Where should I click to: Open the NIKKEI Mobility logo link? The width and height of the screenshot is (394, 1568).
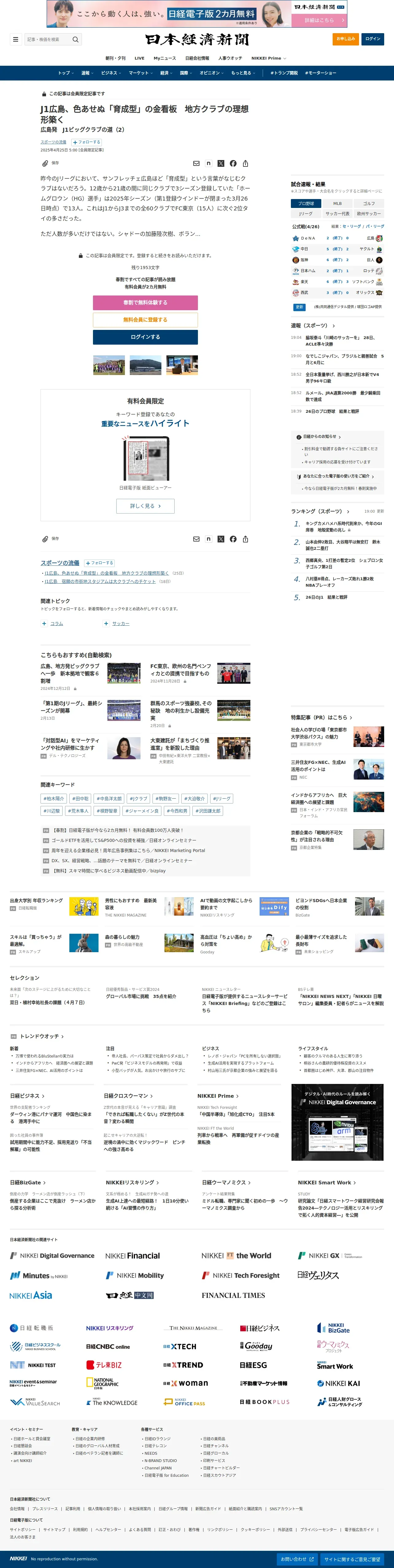(135, 1275)
